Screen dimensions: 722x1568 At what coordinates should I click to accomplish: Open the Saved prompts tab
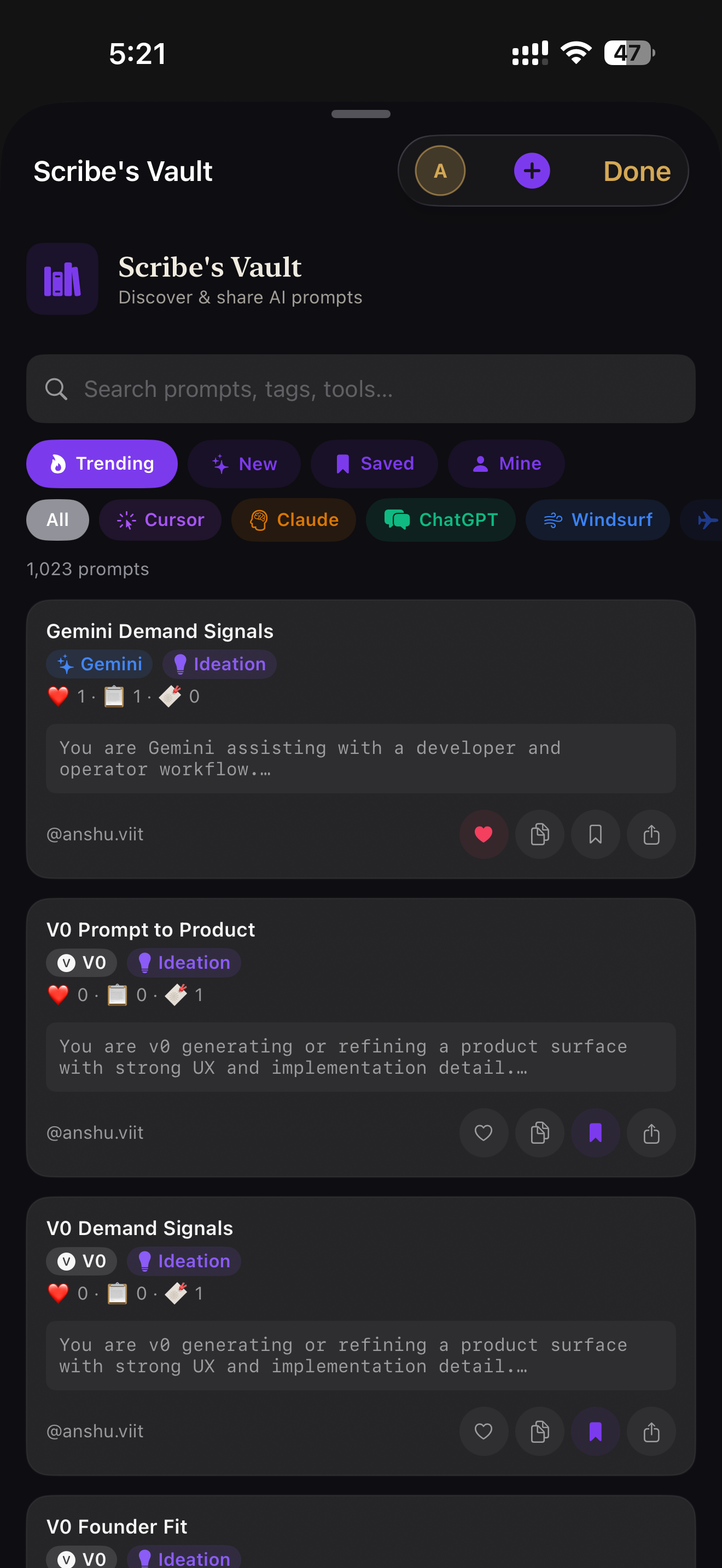click(x=374, y=464)
